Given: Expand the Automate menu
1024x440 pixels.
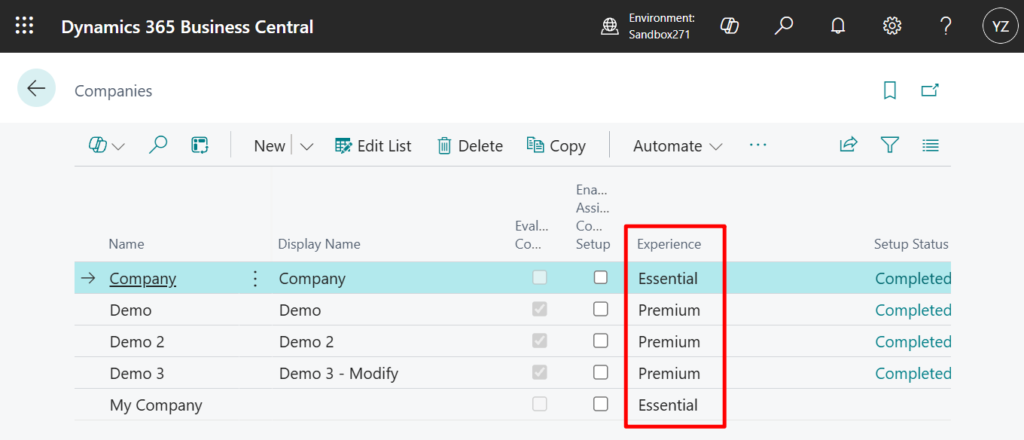Looking at the screenshot, I should click(x=677, y=146).
